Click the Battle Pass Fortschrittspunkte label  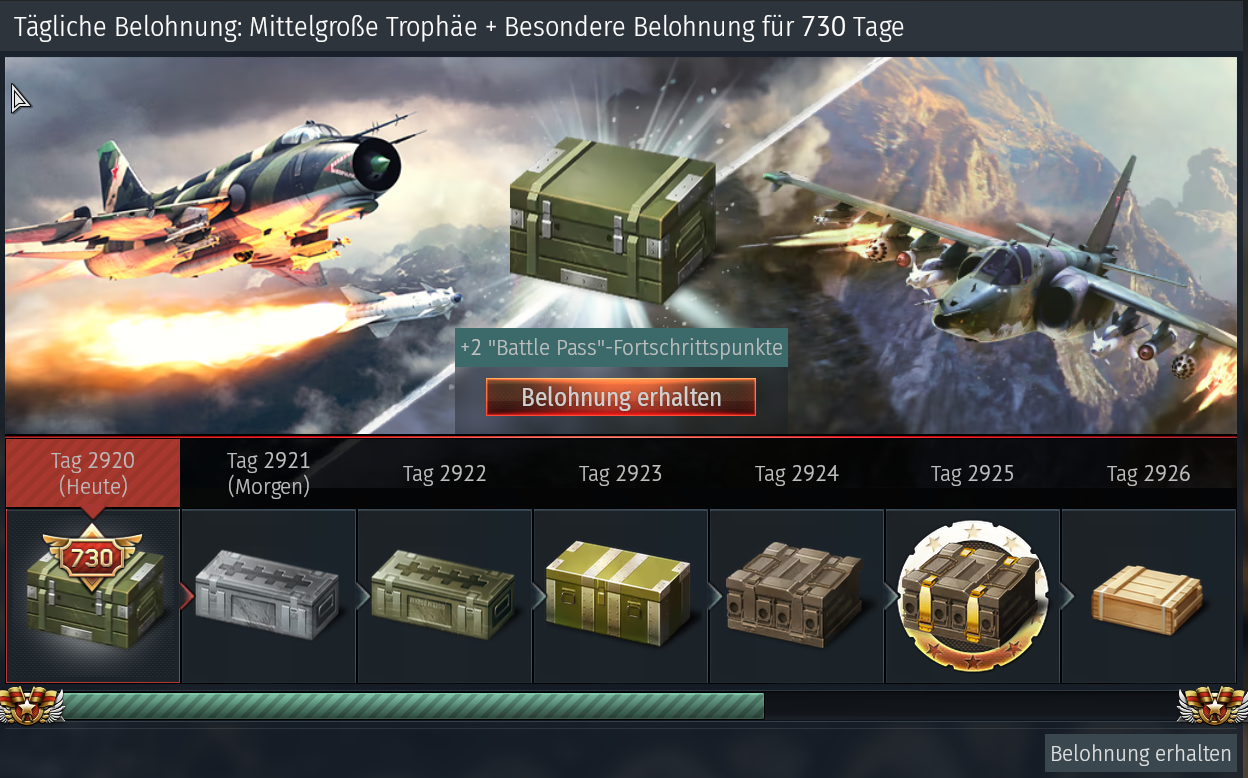(621, 348)
